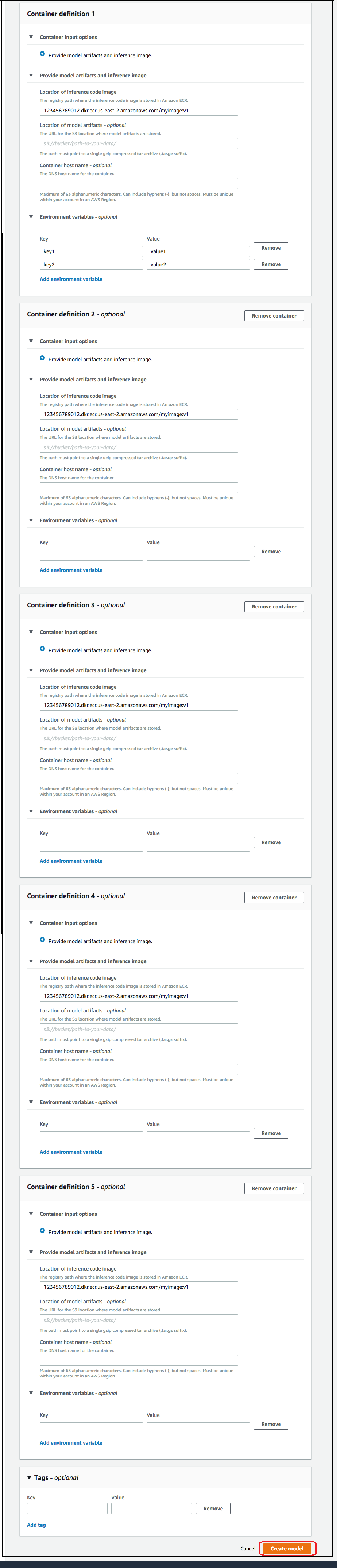Click Add environment variable in Container definition 1
337x1568 pixels.
click(70, 279)
